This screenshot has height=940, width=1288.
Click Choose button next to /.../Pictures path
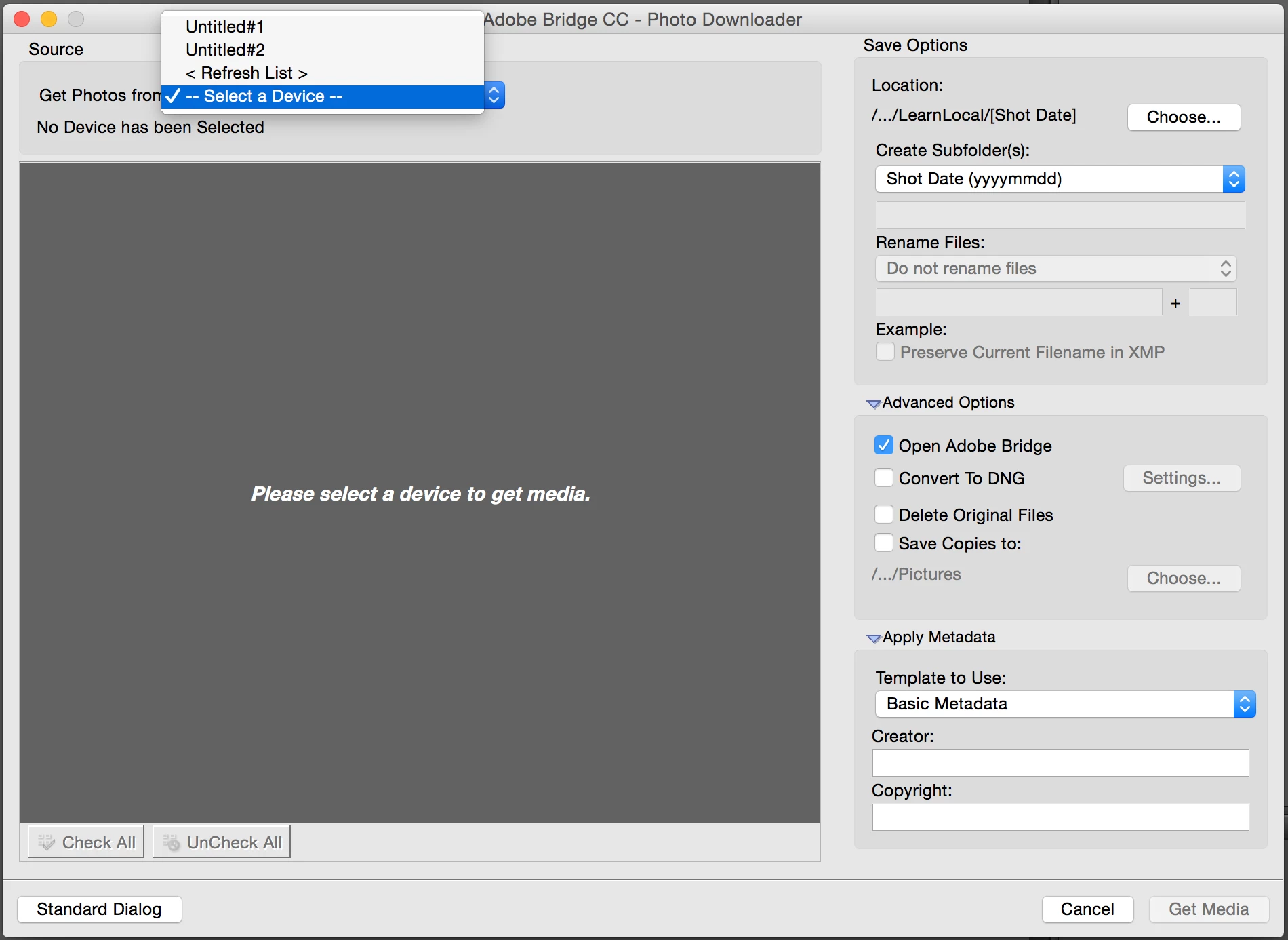1184,579
